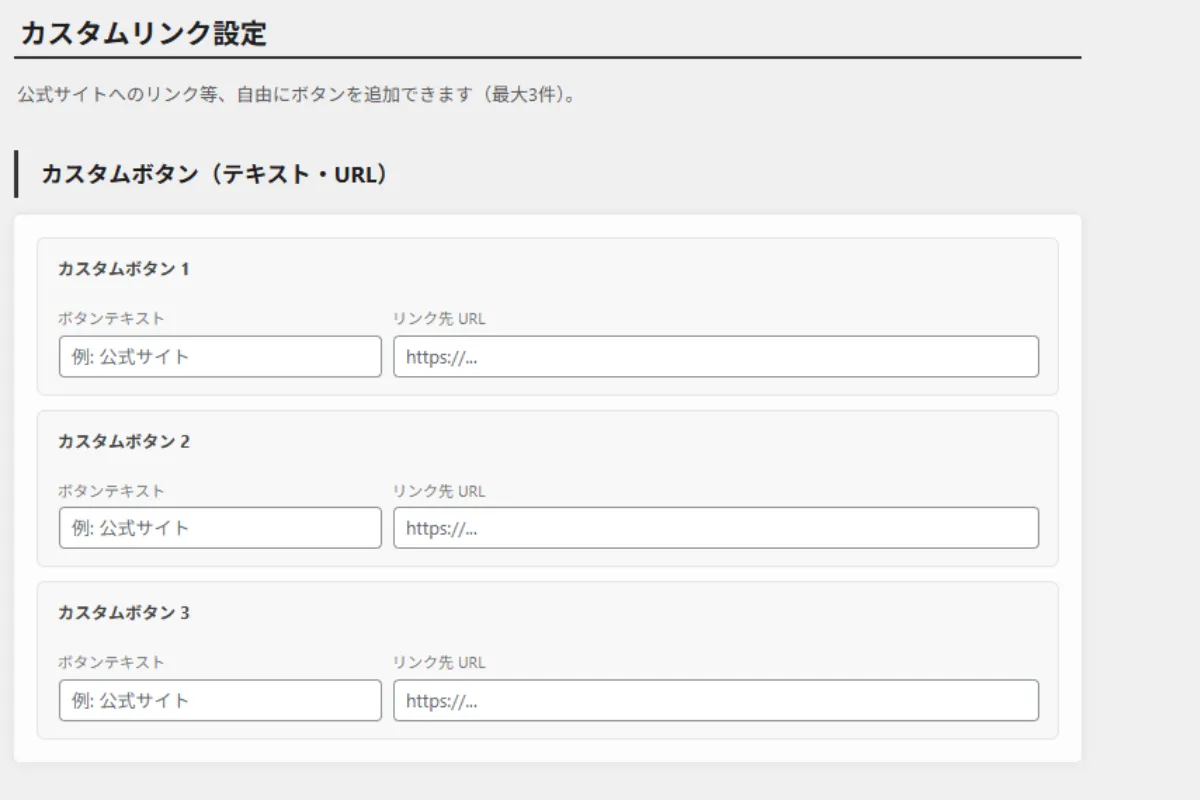Click the description text mentioning 最大3件
The image size is (1200, 800).
[297, 97]
